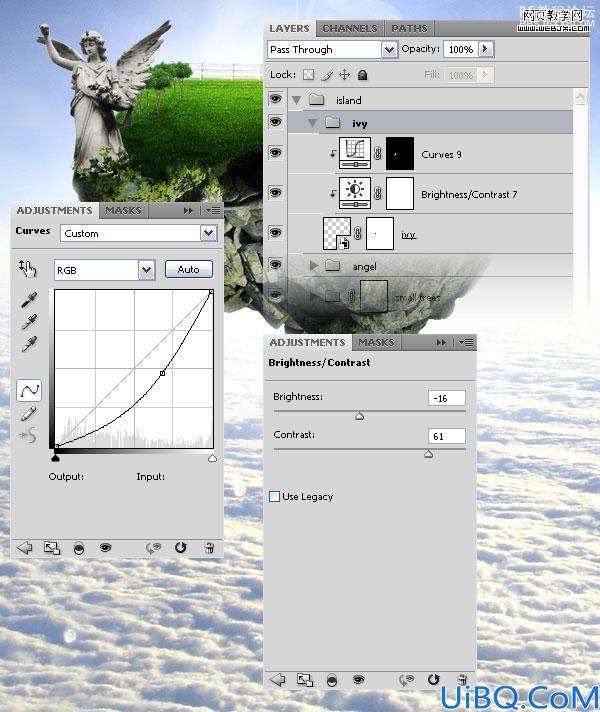600x712 pixels.
Task: Open the Curves preset Custom dropdown
Action: pyautogui.click(x=208, y=233)
